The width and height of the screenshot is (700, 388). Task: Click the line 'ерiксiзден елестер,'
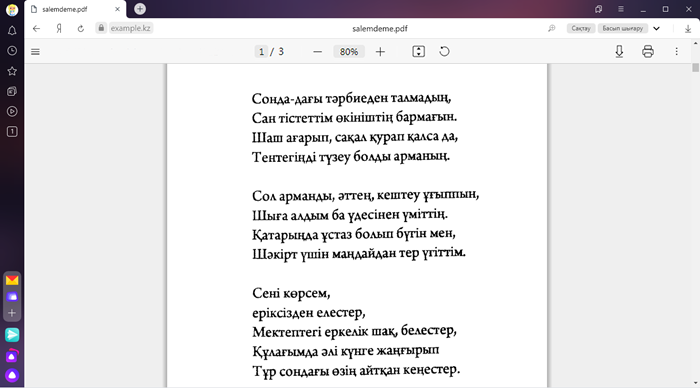coord(309,313)
